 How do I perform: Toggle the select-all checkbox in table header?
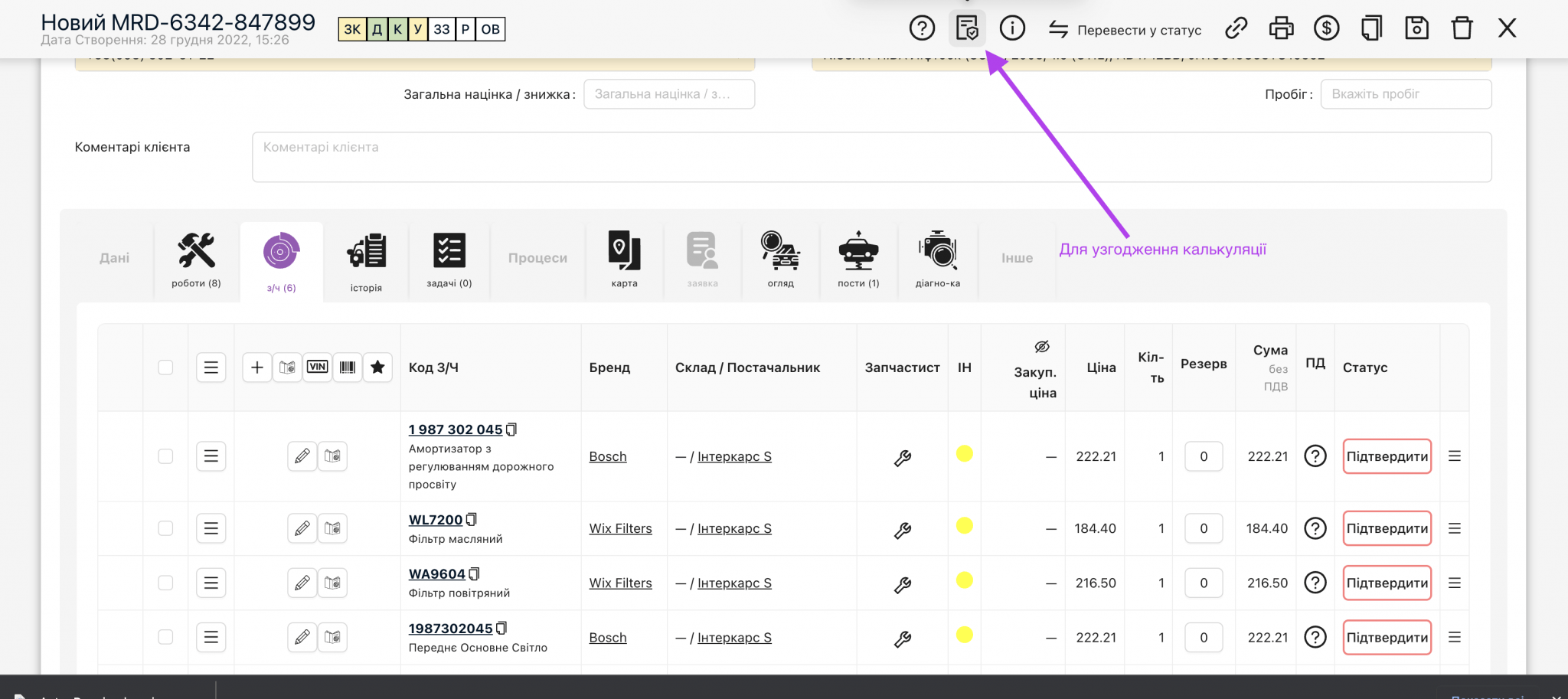[x=165, y=367]
